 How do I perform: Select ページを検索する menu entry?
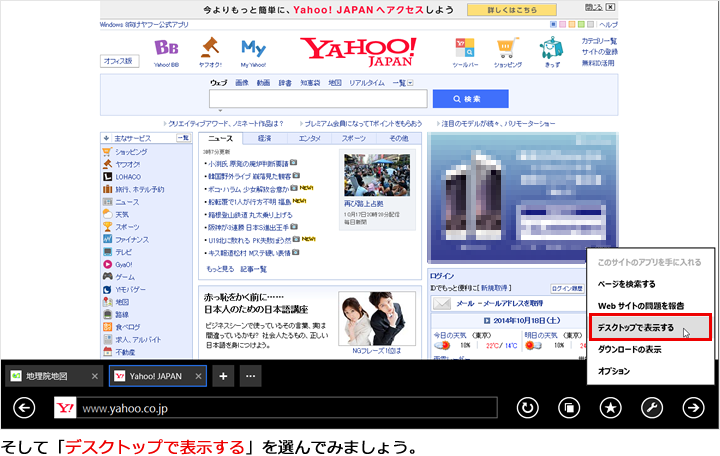626,284
